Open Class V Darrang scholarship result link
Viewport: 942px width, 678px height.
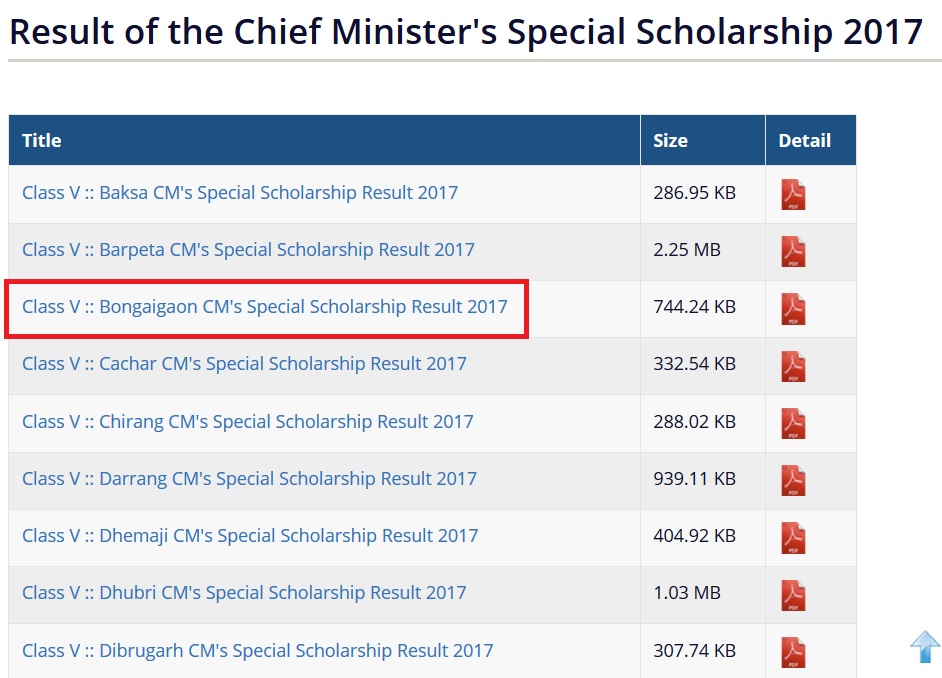pyautogui.click(x=249, y=478)
